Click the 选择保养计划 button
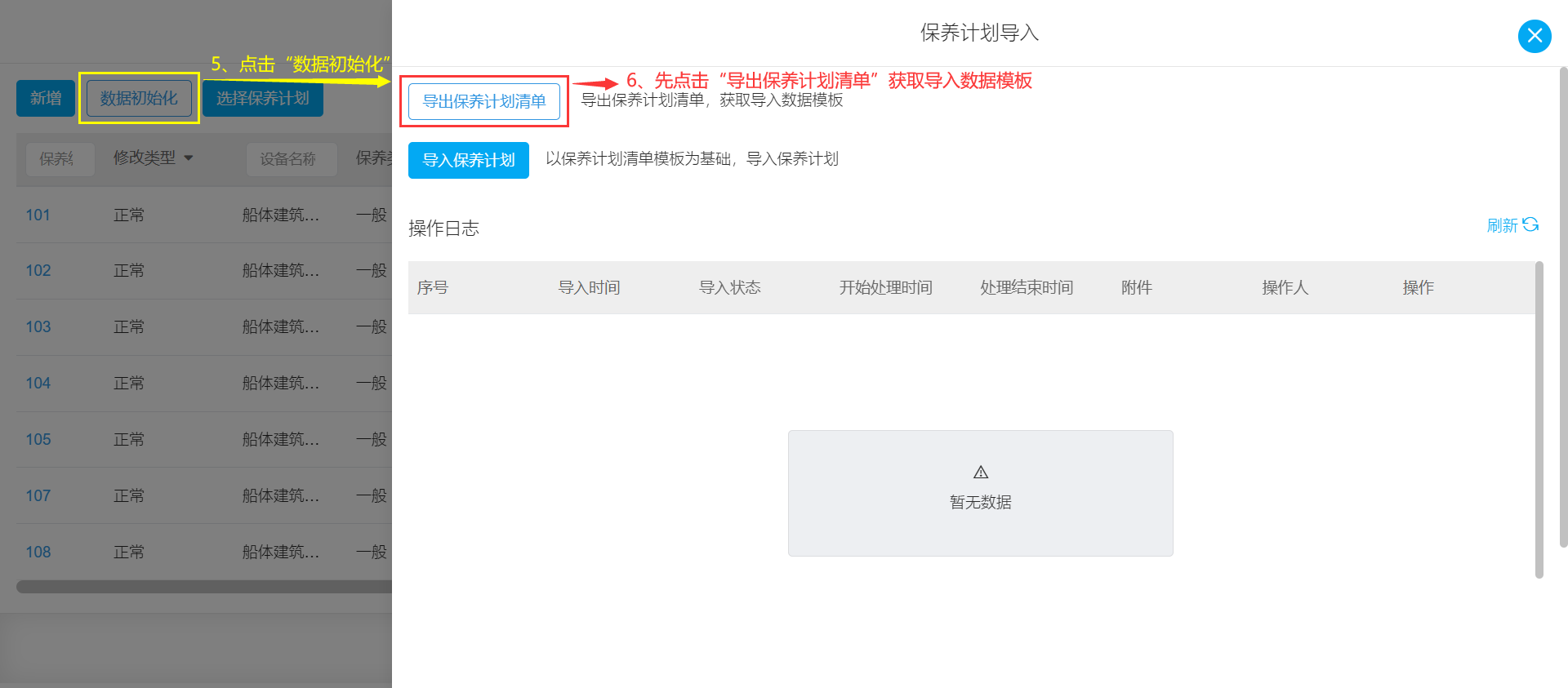Viewport: 1568px width, 688px height. pos(263,98)
